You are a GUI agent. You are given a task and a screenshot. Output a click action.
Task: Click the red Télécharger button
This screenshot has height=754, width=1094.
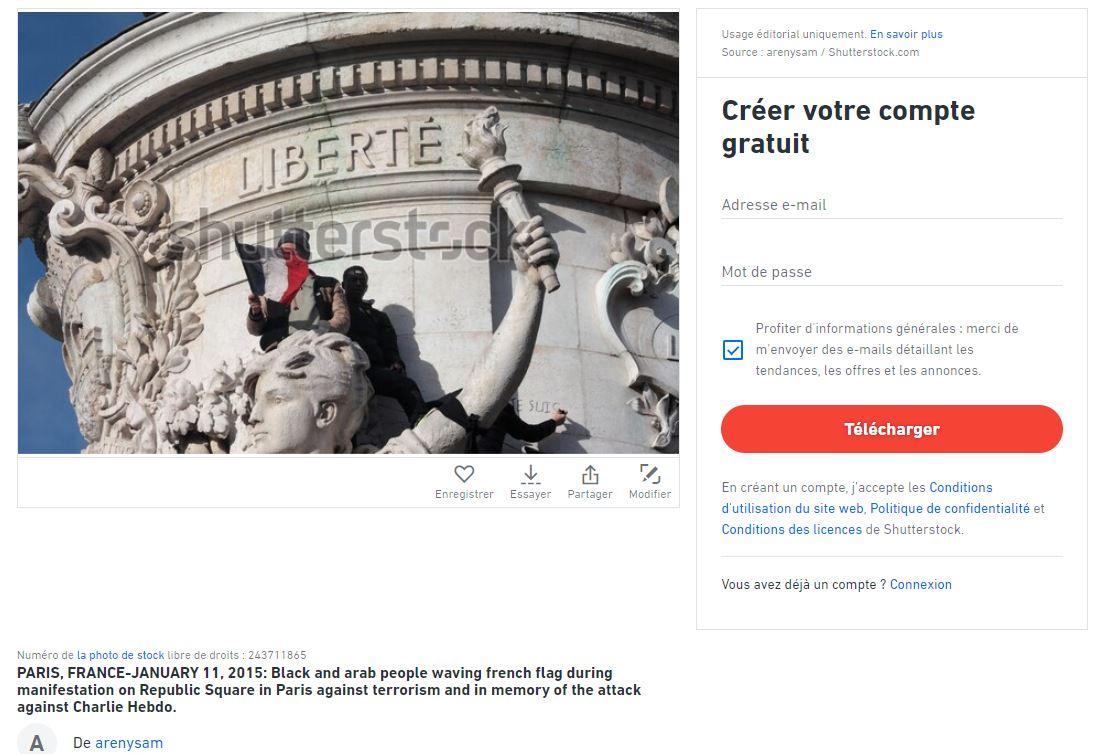[892, 429]
